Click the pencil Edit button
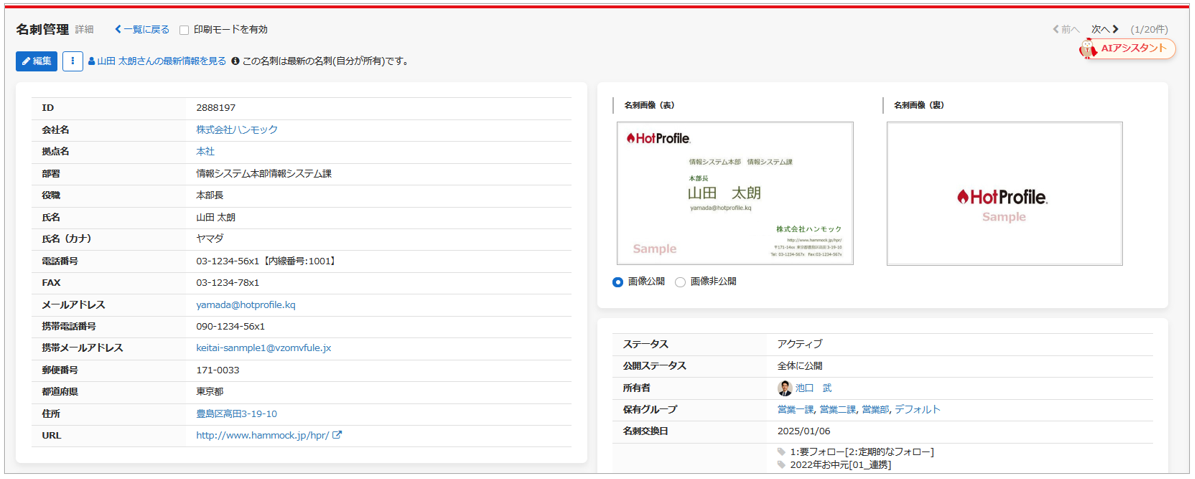This screenshot has height=479, width=1195. pos(36,61)
